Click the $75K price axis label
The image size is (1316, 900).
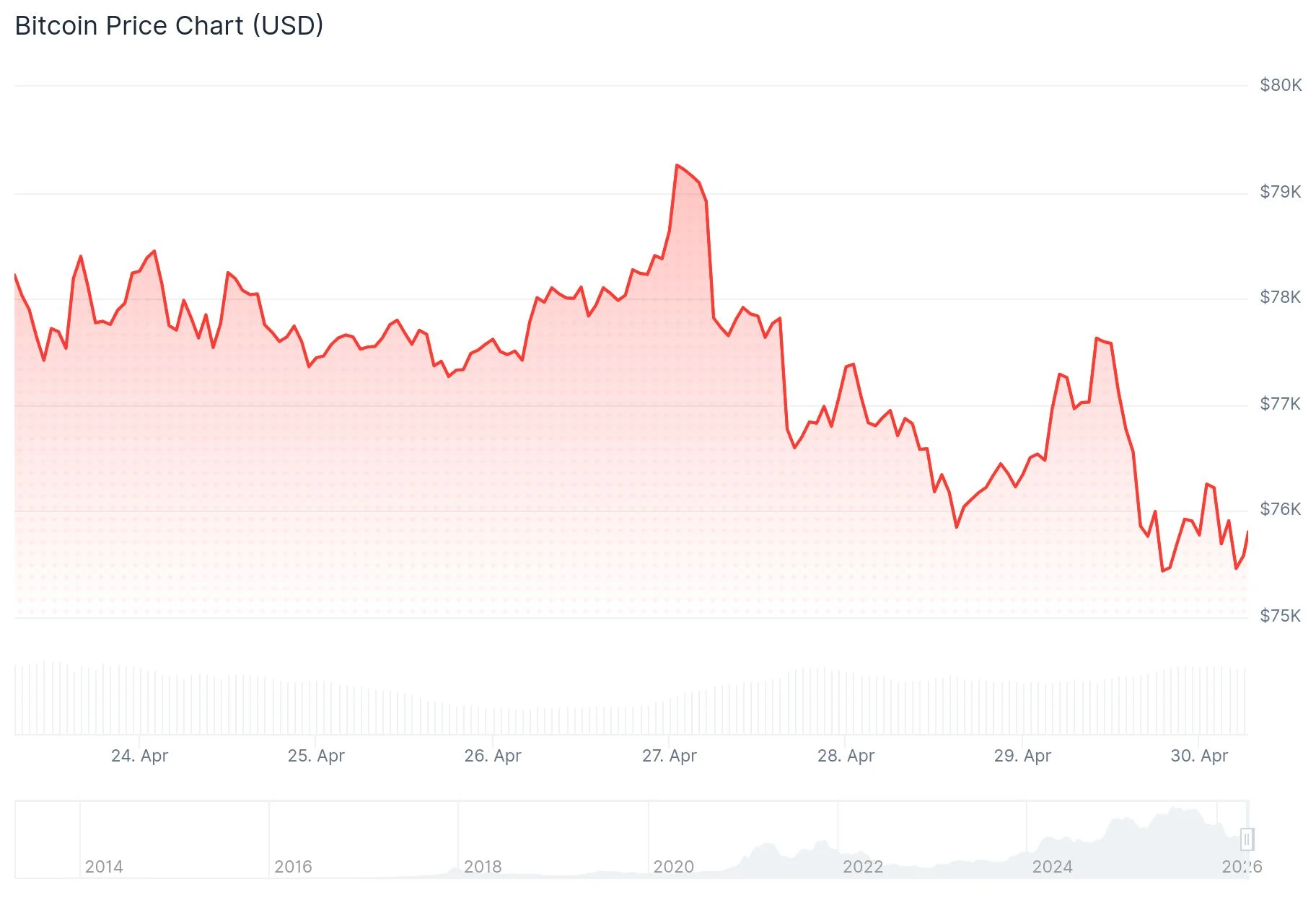pyautogui.click(x=1281, y=616)
